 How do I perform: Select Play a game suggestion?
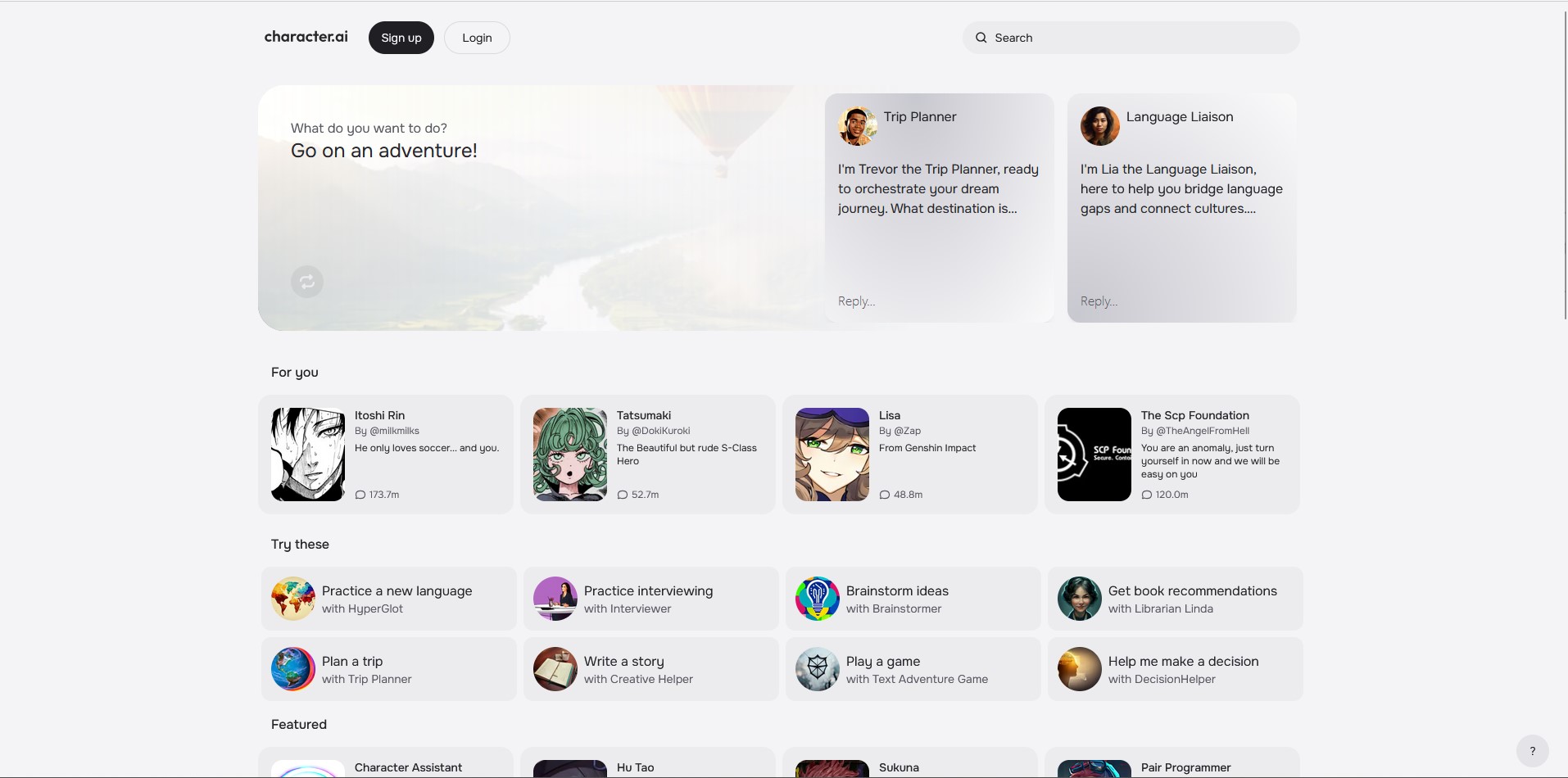click(913, 669)
